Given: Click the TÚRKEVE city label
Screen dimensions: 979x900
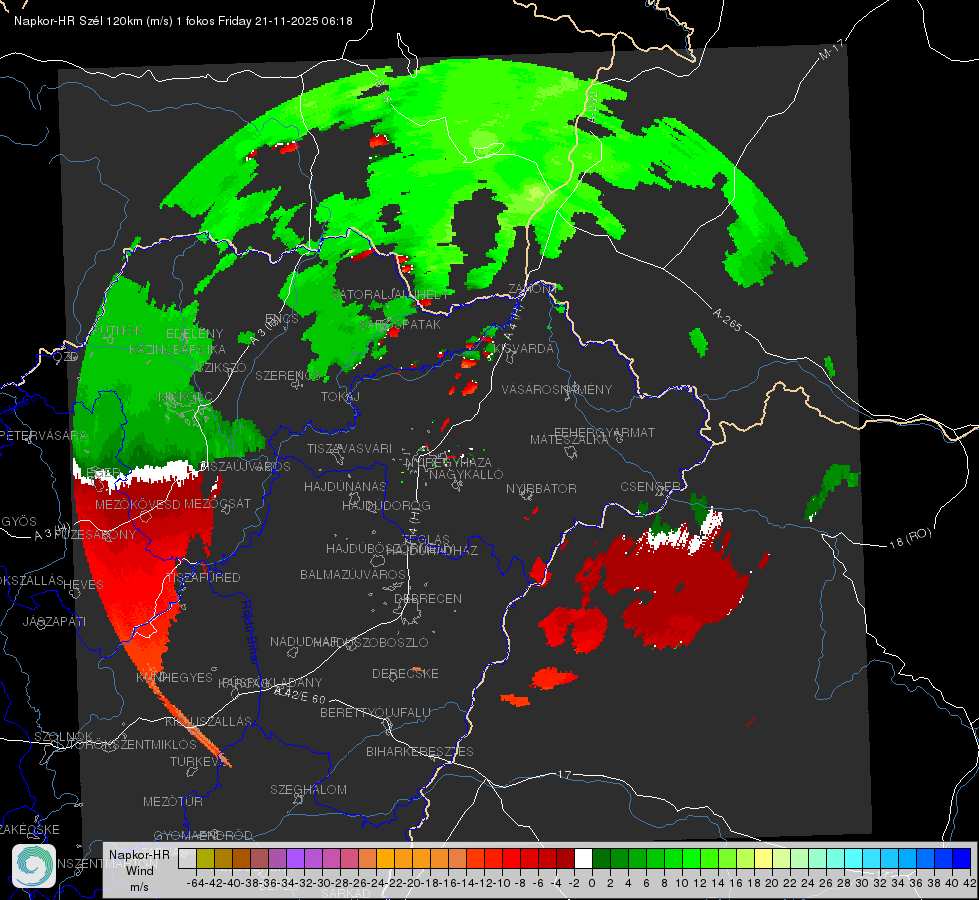Looking at the screenshot, I should 197,761.
